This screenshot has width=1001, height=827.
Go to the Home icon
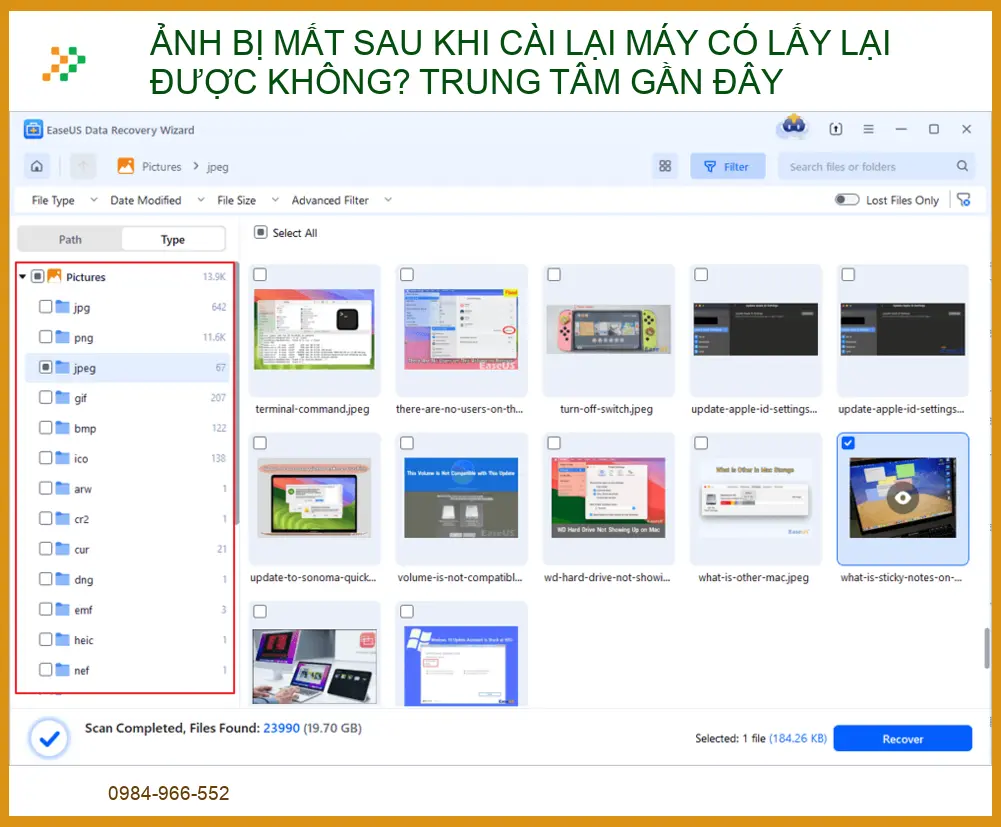[37, 167]
